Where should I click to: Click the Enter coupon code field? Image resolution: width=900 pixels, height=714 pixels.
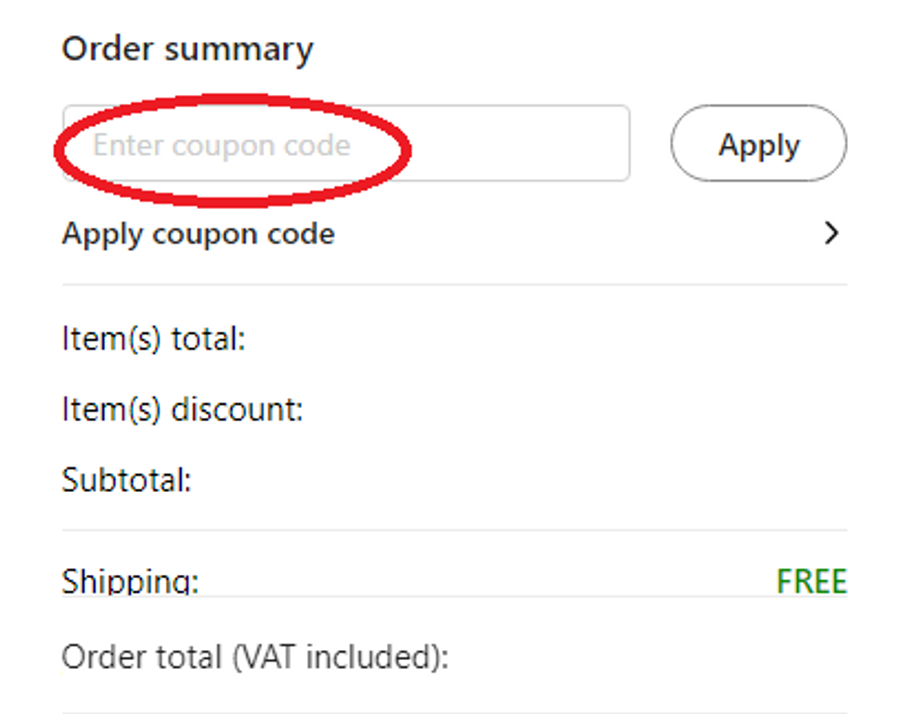click(345, 145)
